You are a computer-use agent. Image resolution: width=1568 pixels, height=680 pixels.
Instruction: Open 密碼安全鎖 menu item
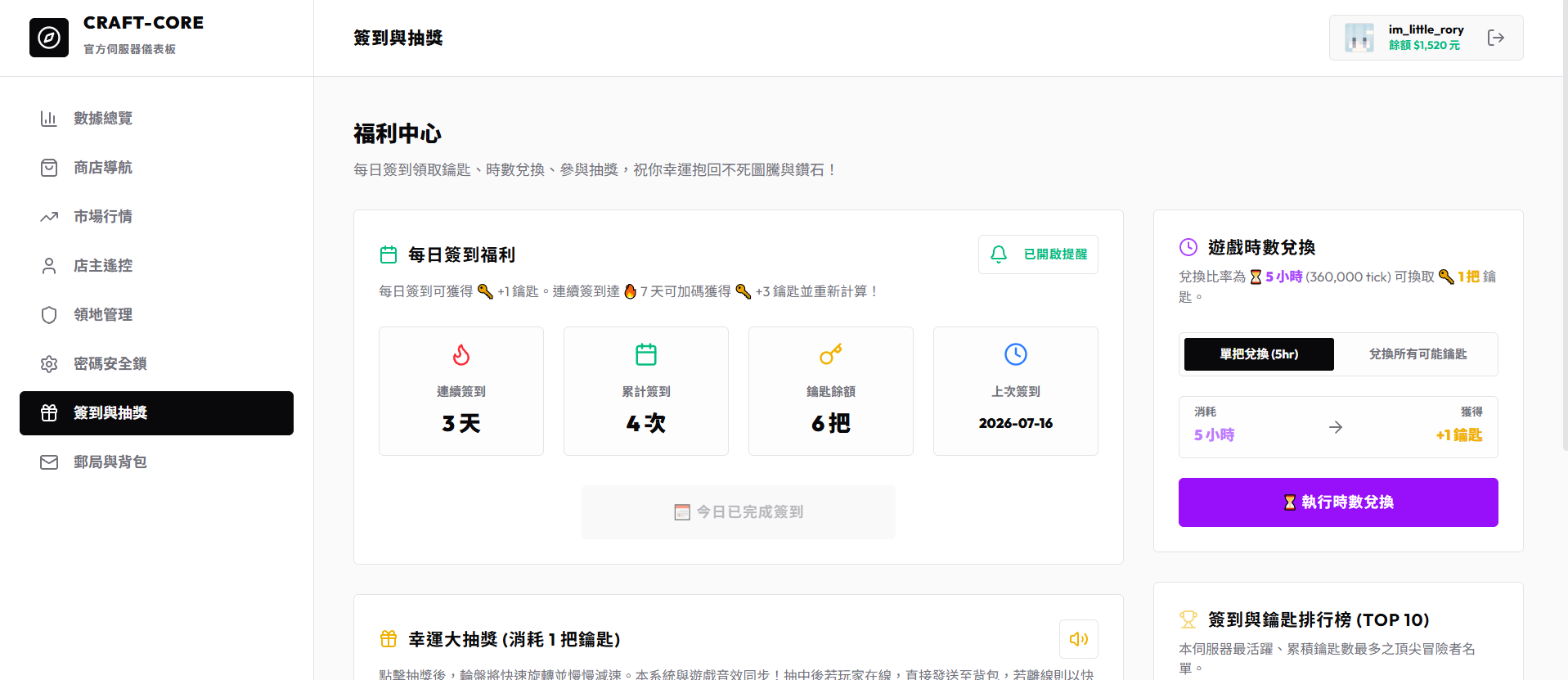pyautogui.click(x=156, y=364)
